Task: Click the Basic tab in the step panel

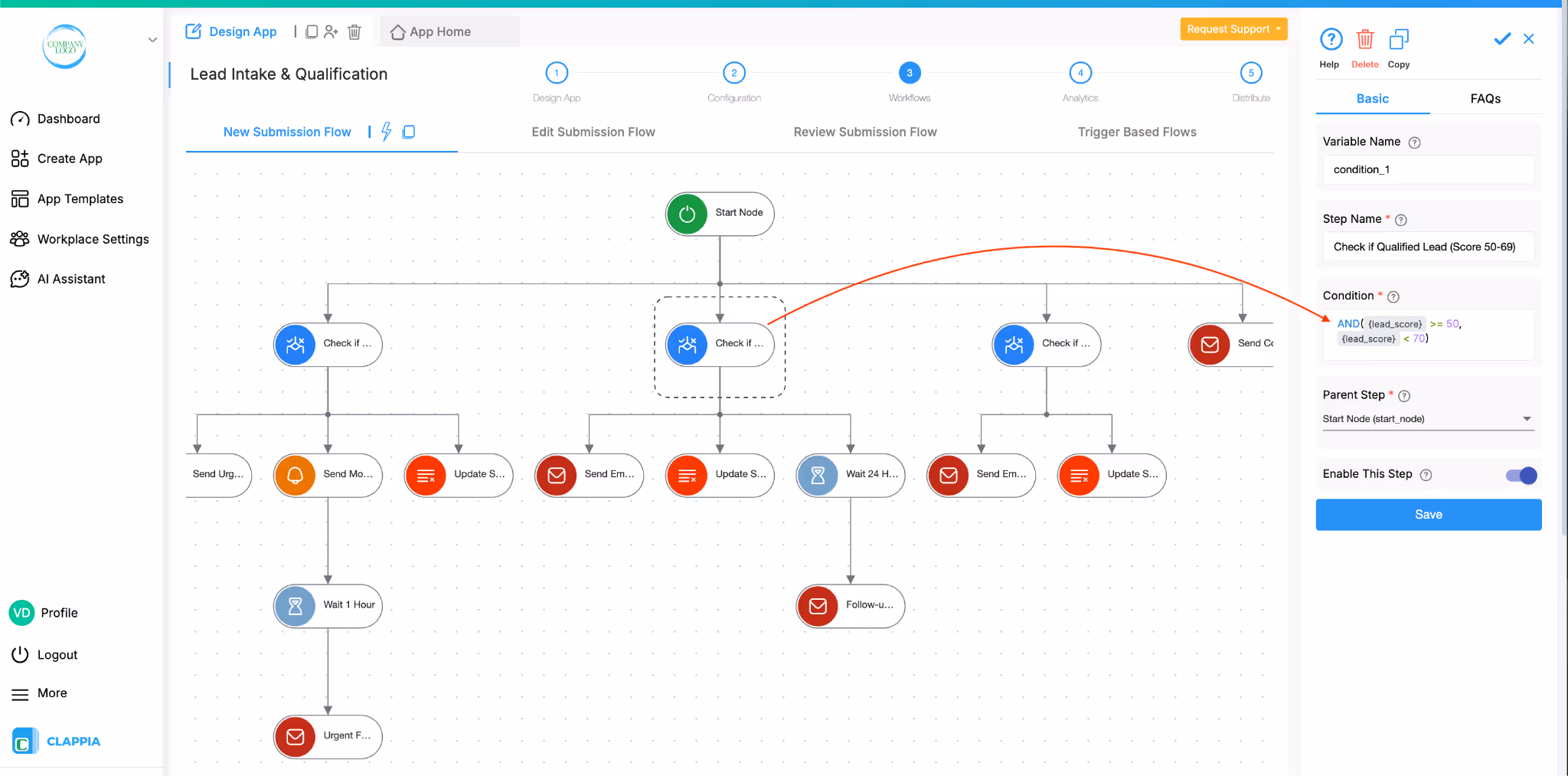Action: click(x=1372, y=98)
